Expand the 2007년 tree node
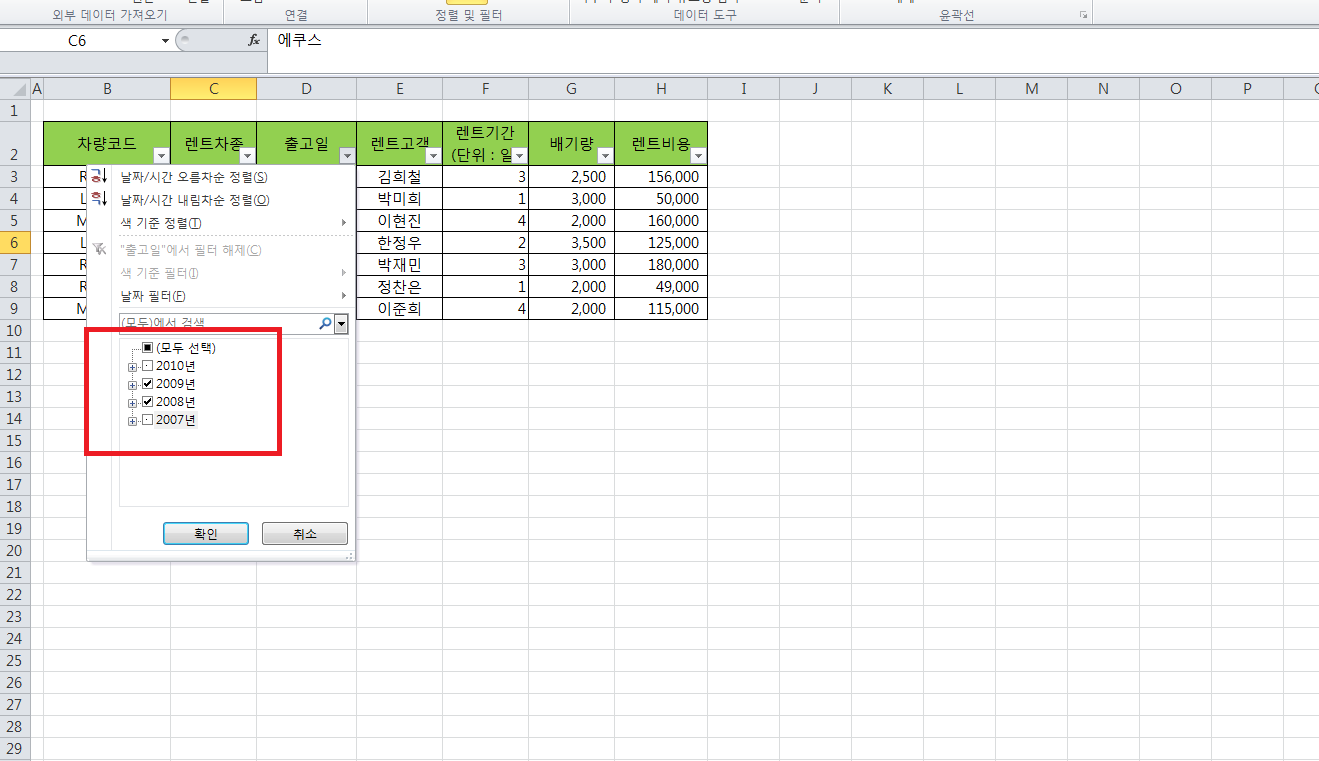This screenshot has height=761, width=1319. click(x=132, y=421)
